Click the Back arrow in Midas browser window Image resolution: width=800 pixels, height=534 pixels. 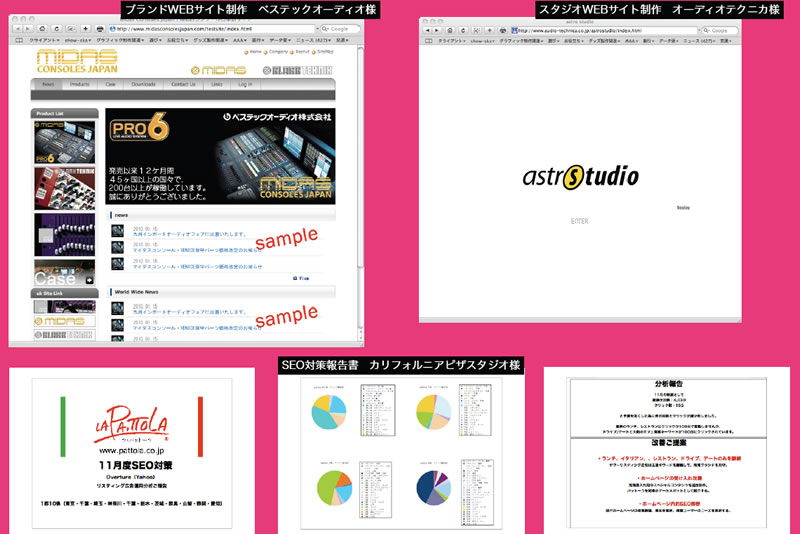(19, 29)
